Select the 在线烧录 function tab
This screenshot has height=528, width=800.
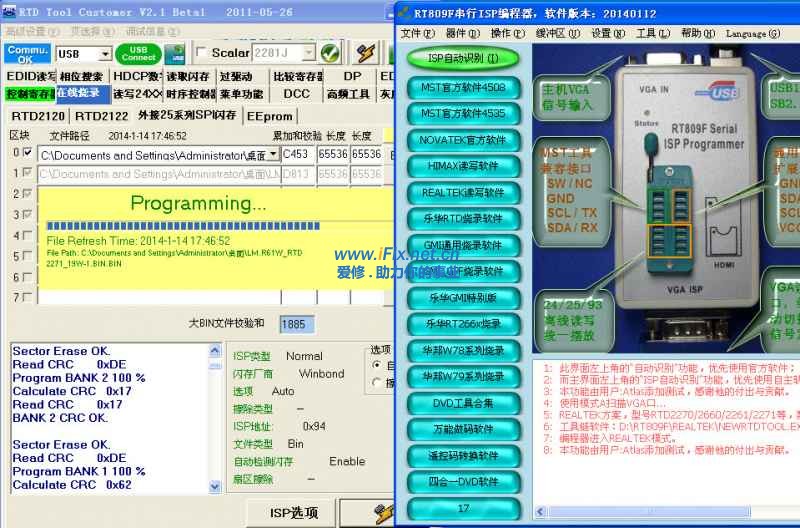(82, 94)
